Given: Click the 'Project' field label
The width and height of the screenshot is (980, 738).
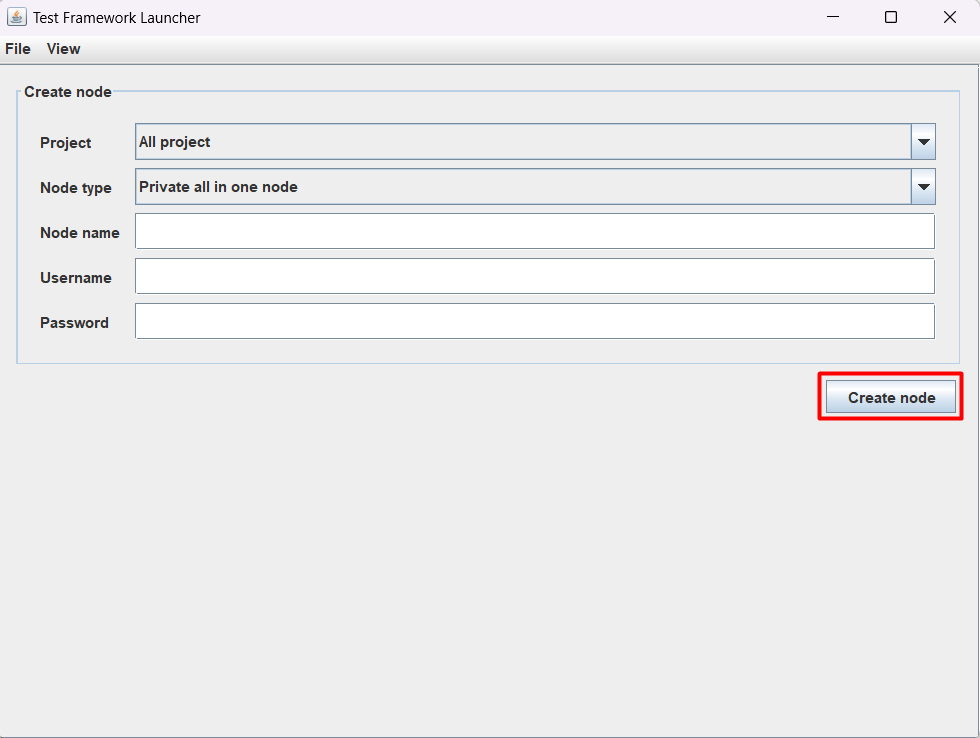Looking at the screenshot, I should [66, 143].
